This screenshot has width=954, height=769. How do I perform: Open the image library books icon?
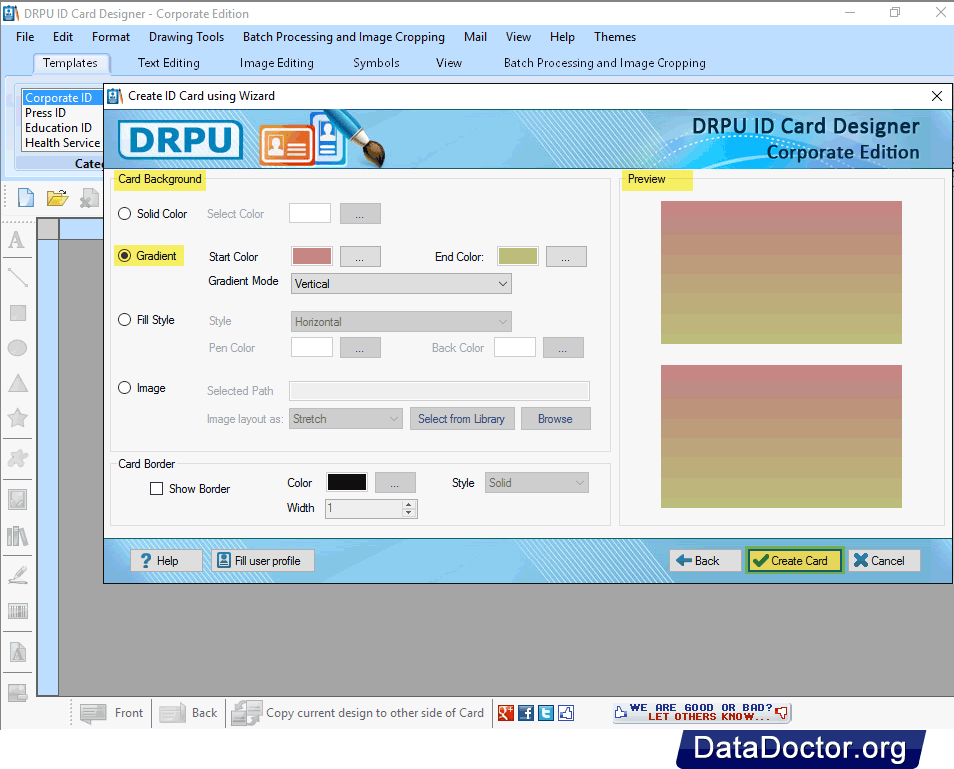(18, 536)
